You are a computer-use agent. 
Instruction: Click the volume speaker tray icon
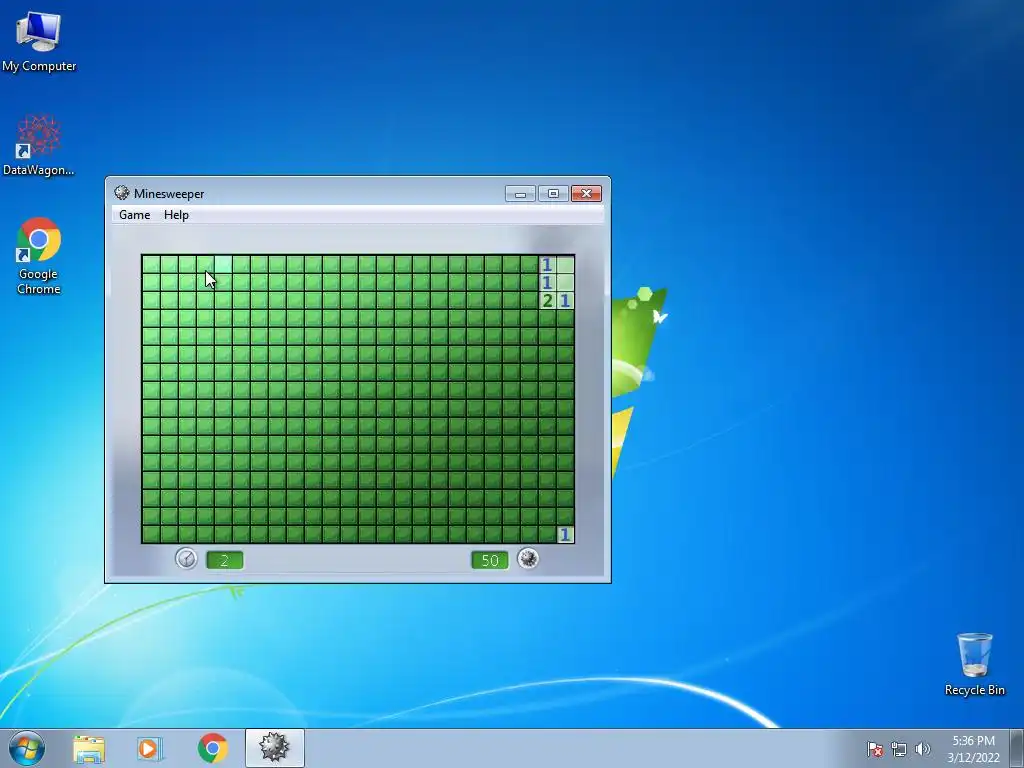coord(923,749)
